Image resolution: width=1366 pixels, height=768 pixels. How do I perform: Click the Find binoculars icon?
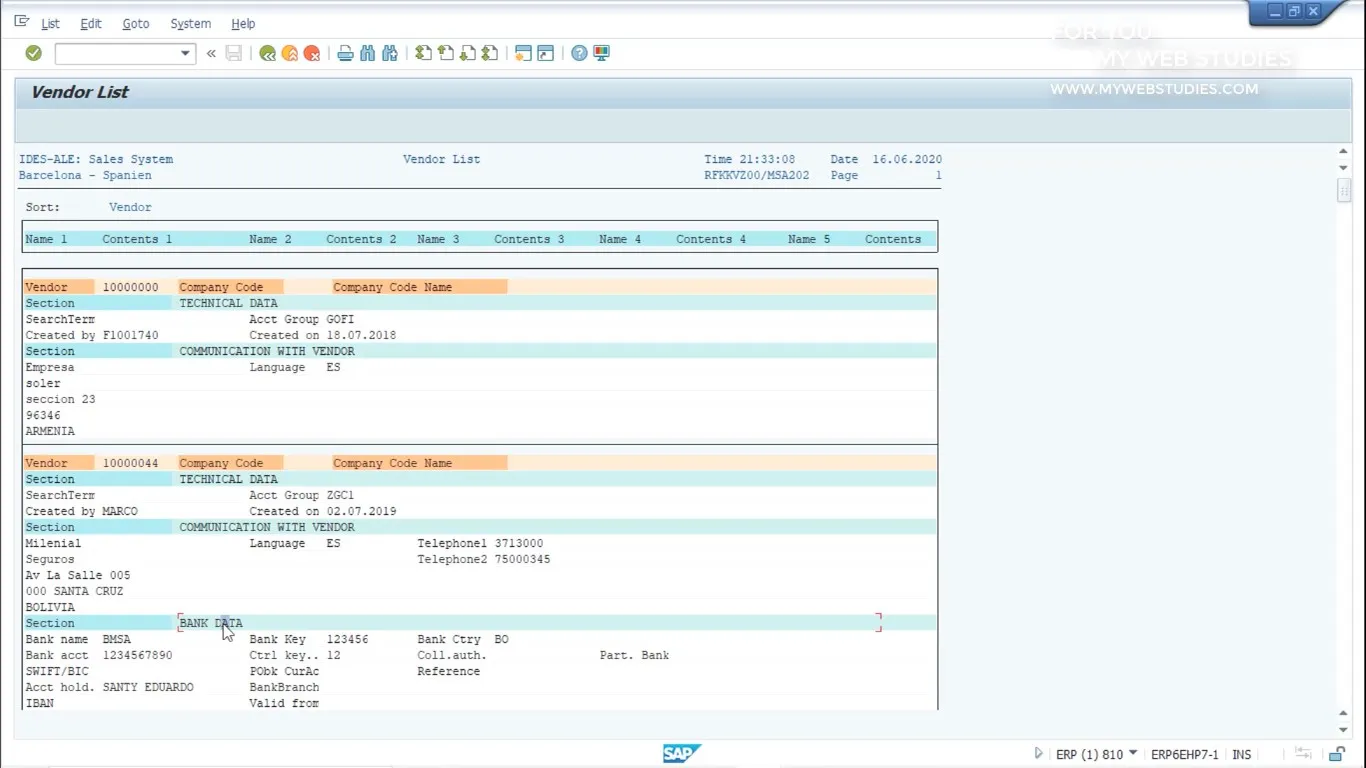[367, 53]
